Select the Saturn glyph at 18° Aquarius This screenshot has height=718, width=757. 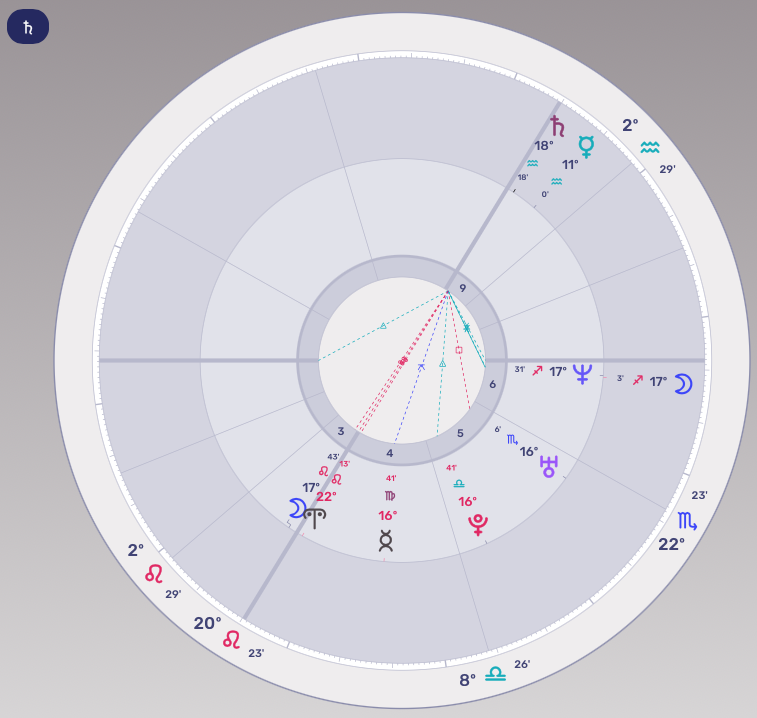(x=557, y=126)
